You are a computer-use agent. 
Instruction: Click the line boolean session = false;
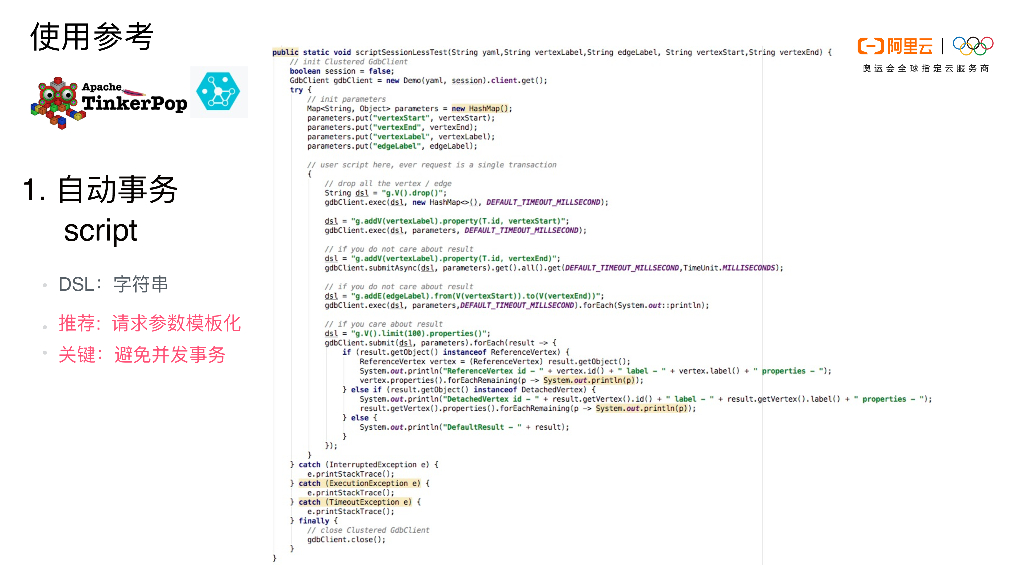click(x=342, y=71)
